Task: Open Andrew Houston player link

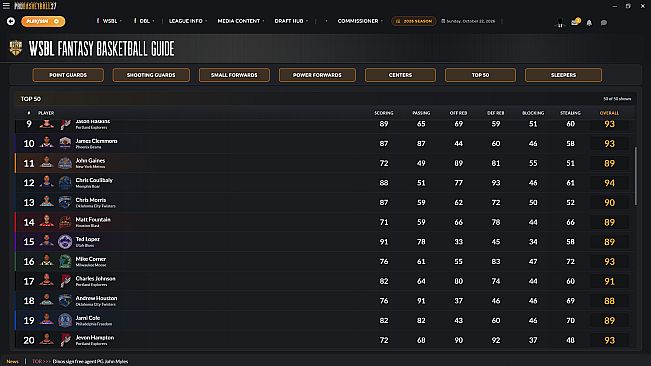Action: (x=96, y=298)
